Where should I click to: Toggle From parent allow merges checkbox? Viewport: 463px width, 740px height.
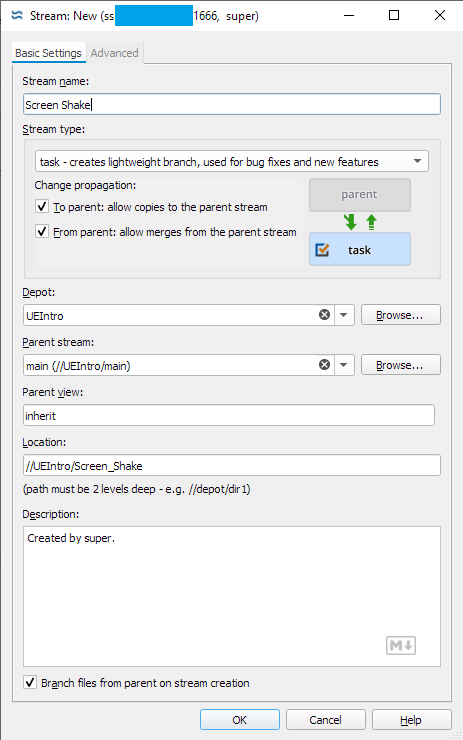click(42, 232)
